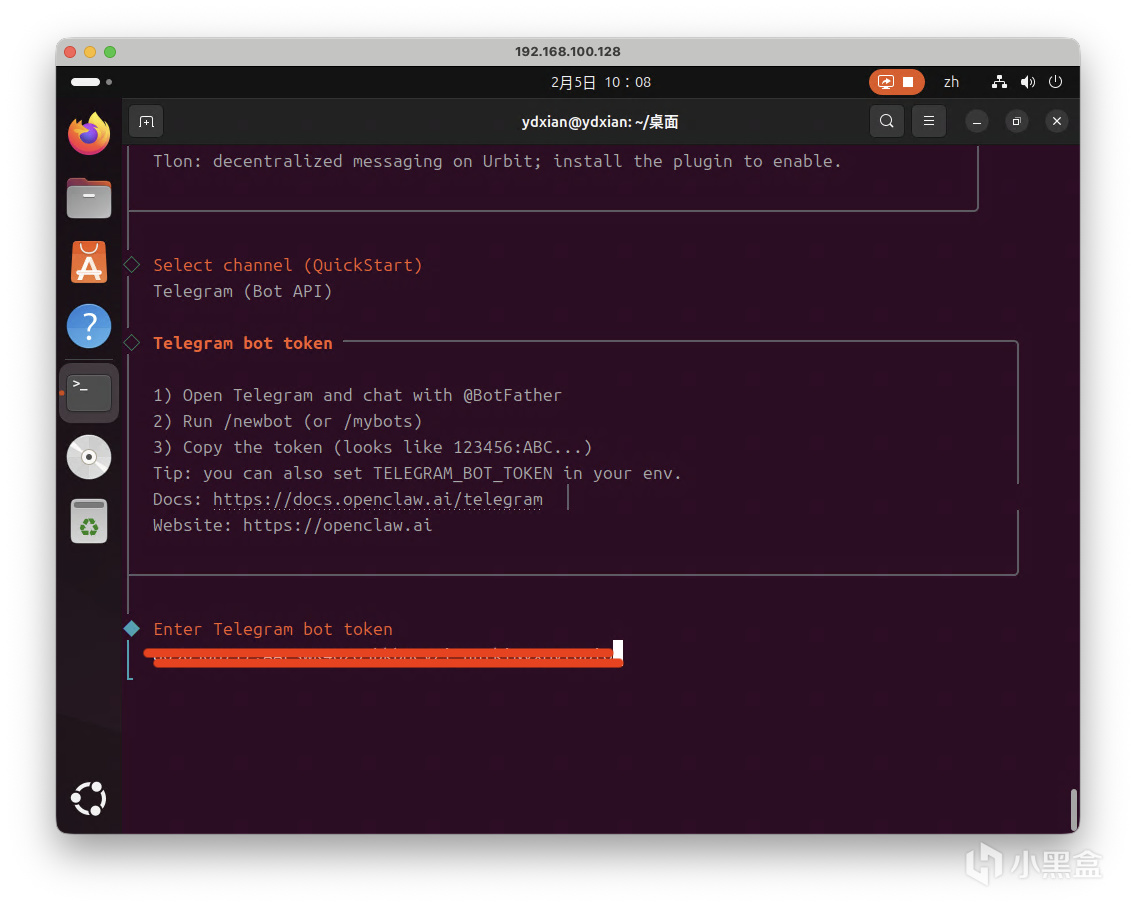The image size is (1136, 908).
Task: Click the TELEGRAM_BOT_TOKEN tip line
Action: coord(417,474)
